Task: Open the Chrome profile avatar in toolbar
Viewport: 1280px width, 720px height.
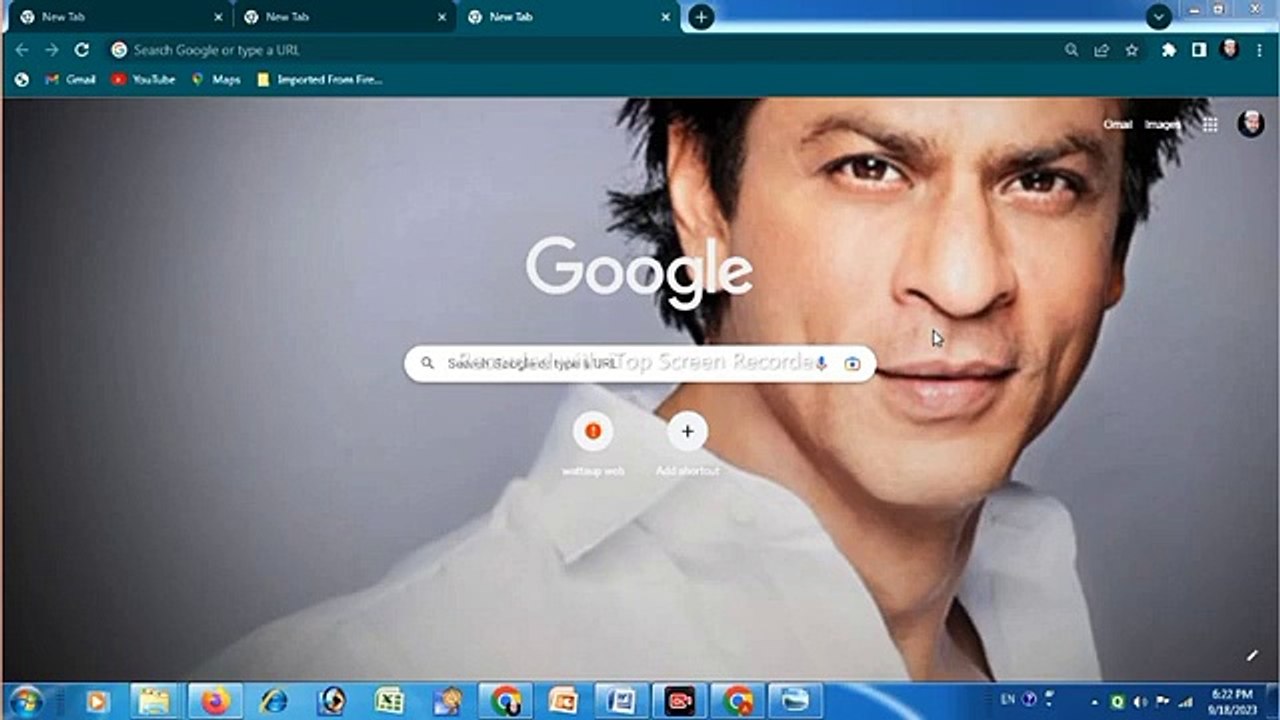Action: pyautogui.click(x=1230, y=50)
